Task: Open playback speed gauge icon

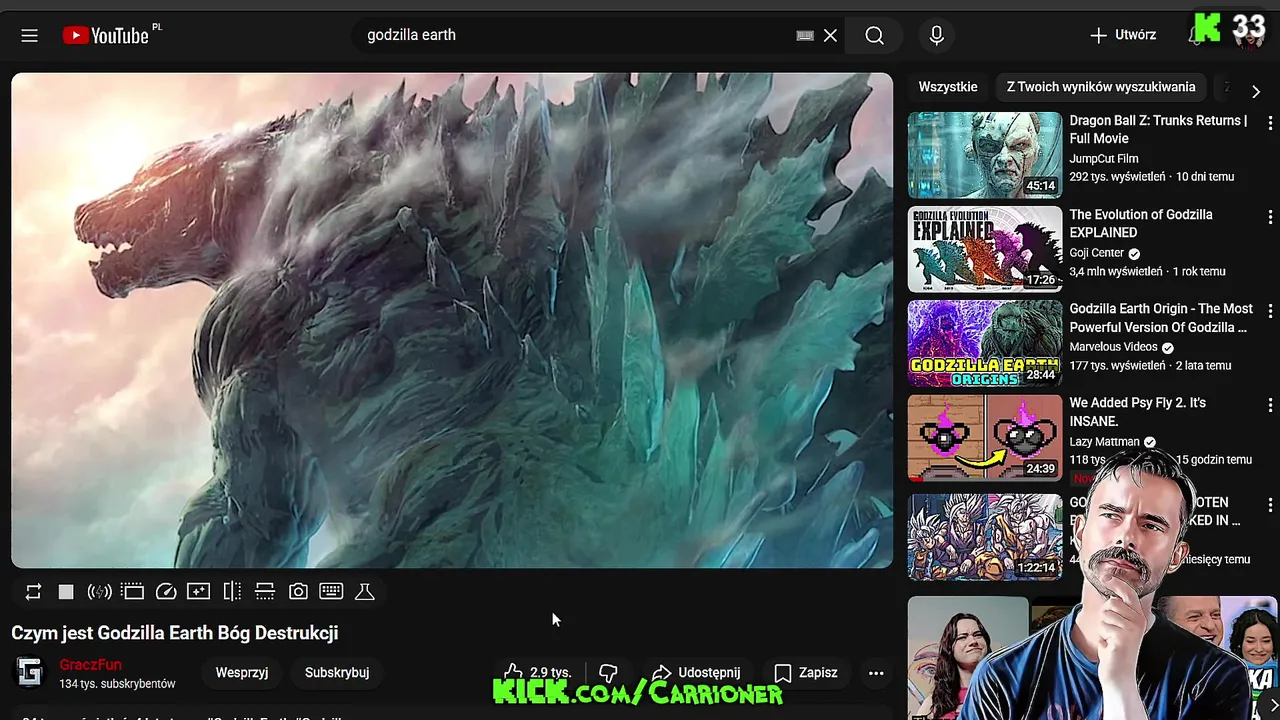Action: pos(166,592)
